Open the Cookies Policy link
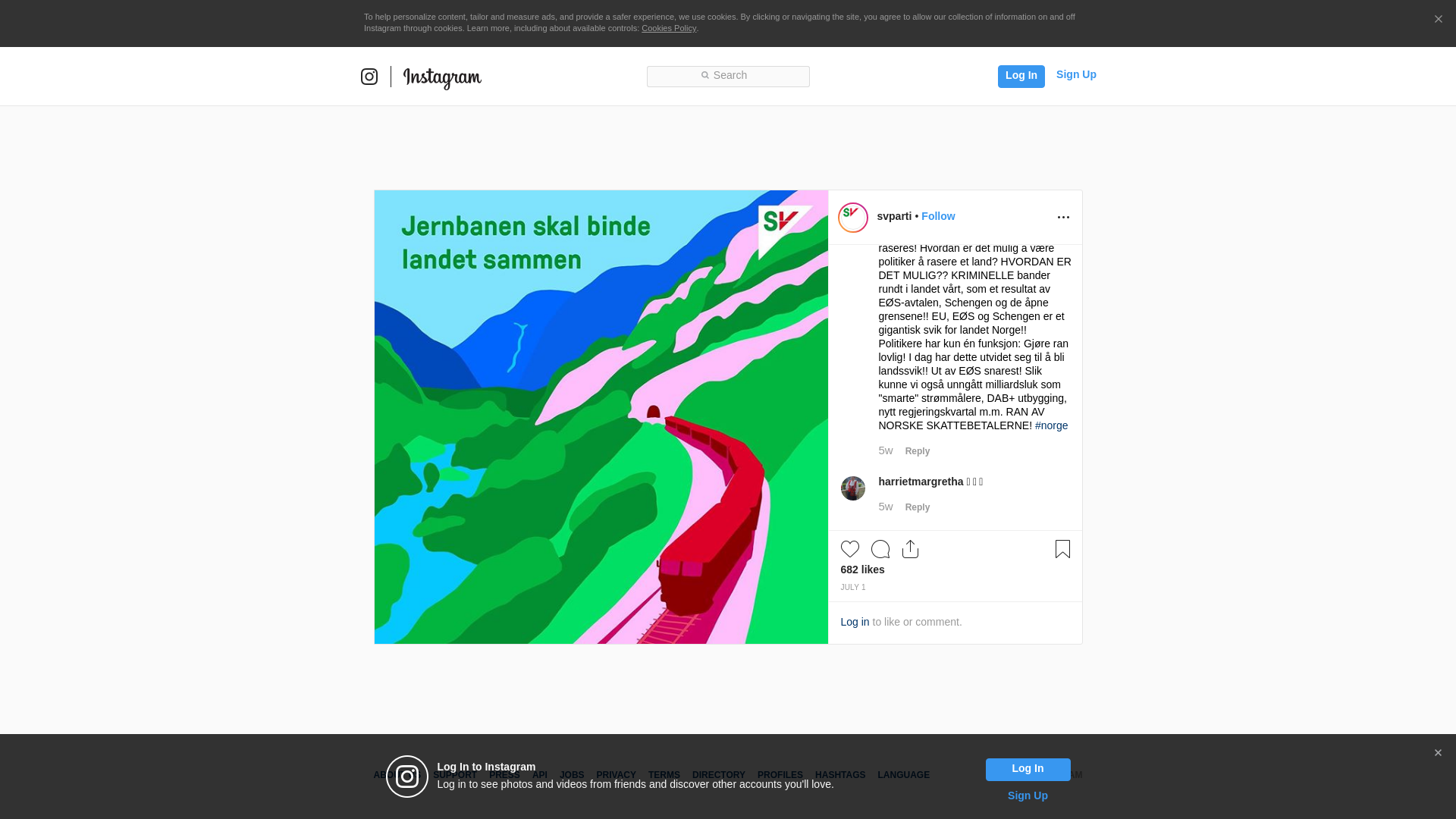Image resolution: width=1456 pixels, height=819 pixels. [669, 28]
